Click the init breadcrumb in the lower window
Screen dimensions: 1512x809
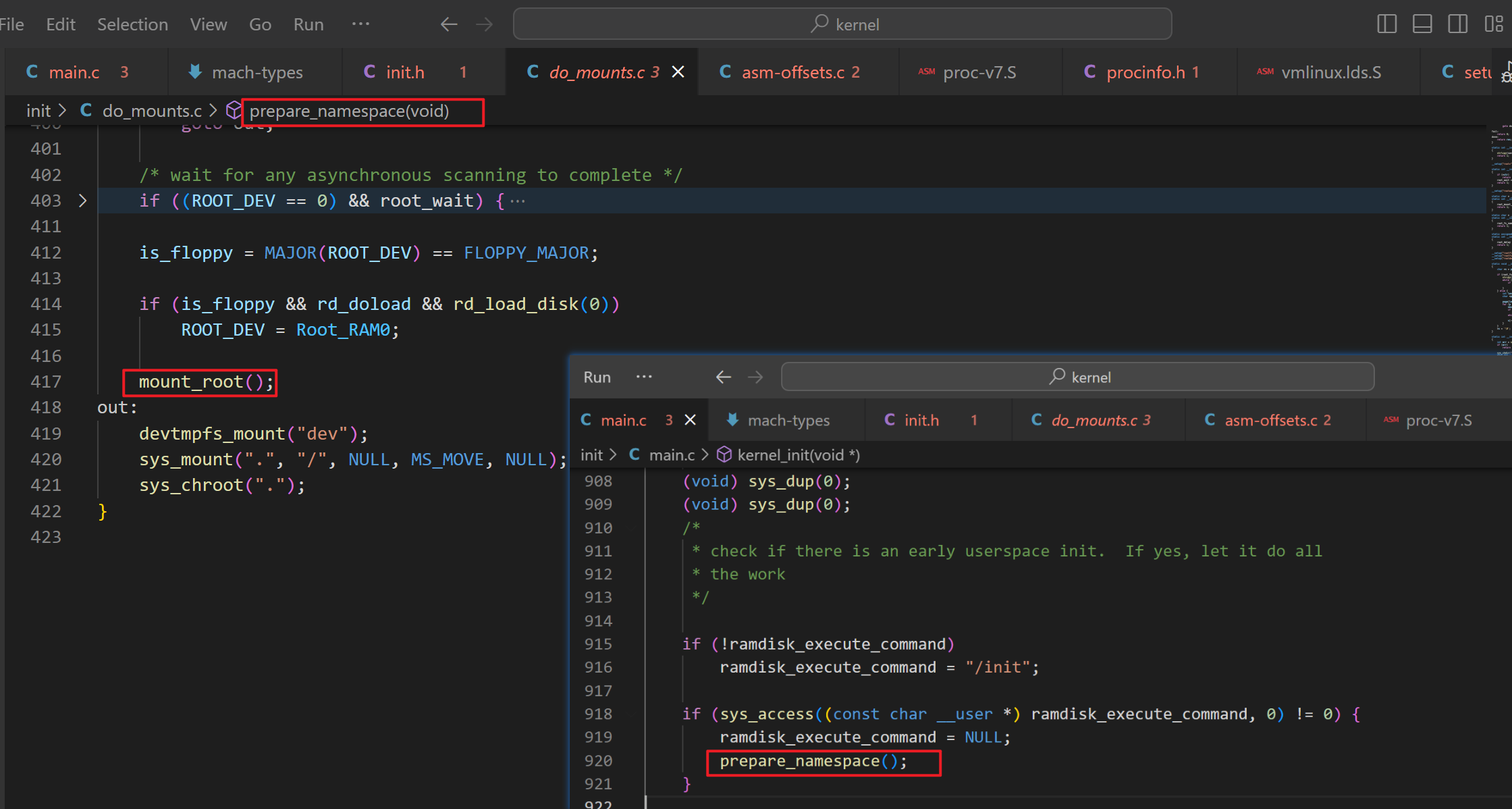[591, 455]
